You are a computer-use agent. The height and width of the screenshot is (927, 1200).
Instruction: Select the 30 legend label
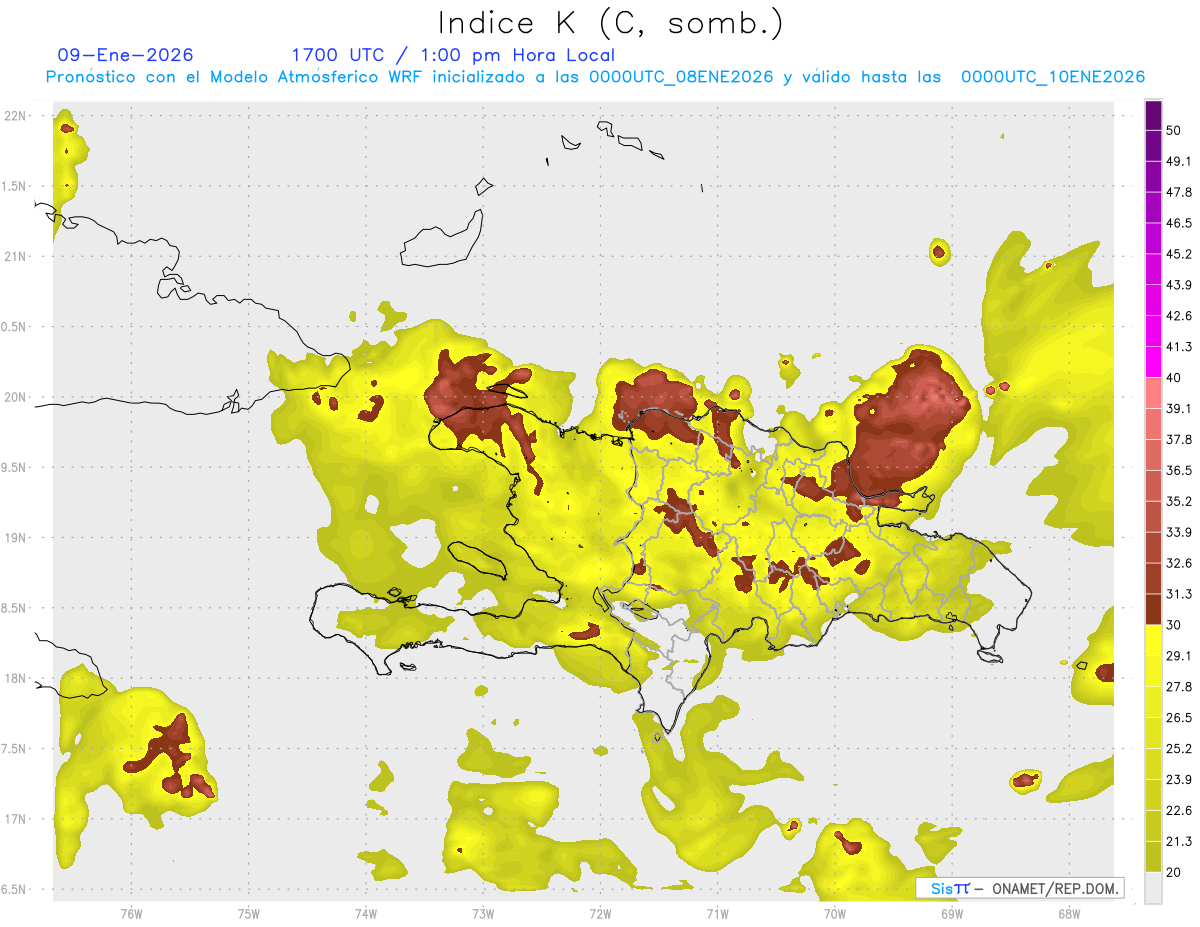[1173, 625]
